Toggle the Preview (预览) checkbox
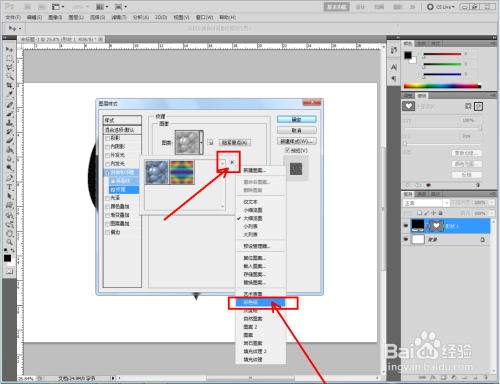500x384 pixels. click(287, 151)
